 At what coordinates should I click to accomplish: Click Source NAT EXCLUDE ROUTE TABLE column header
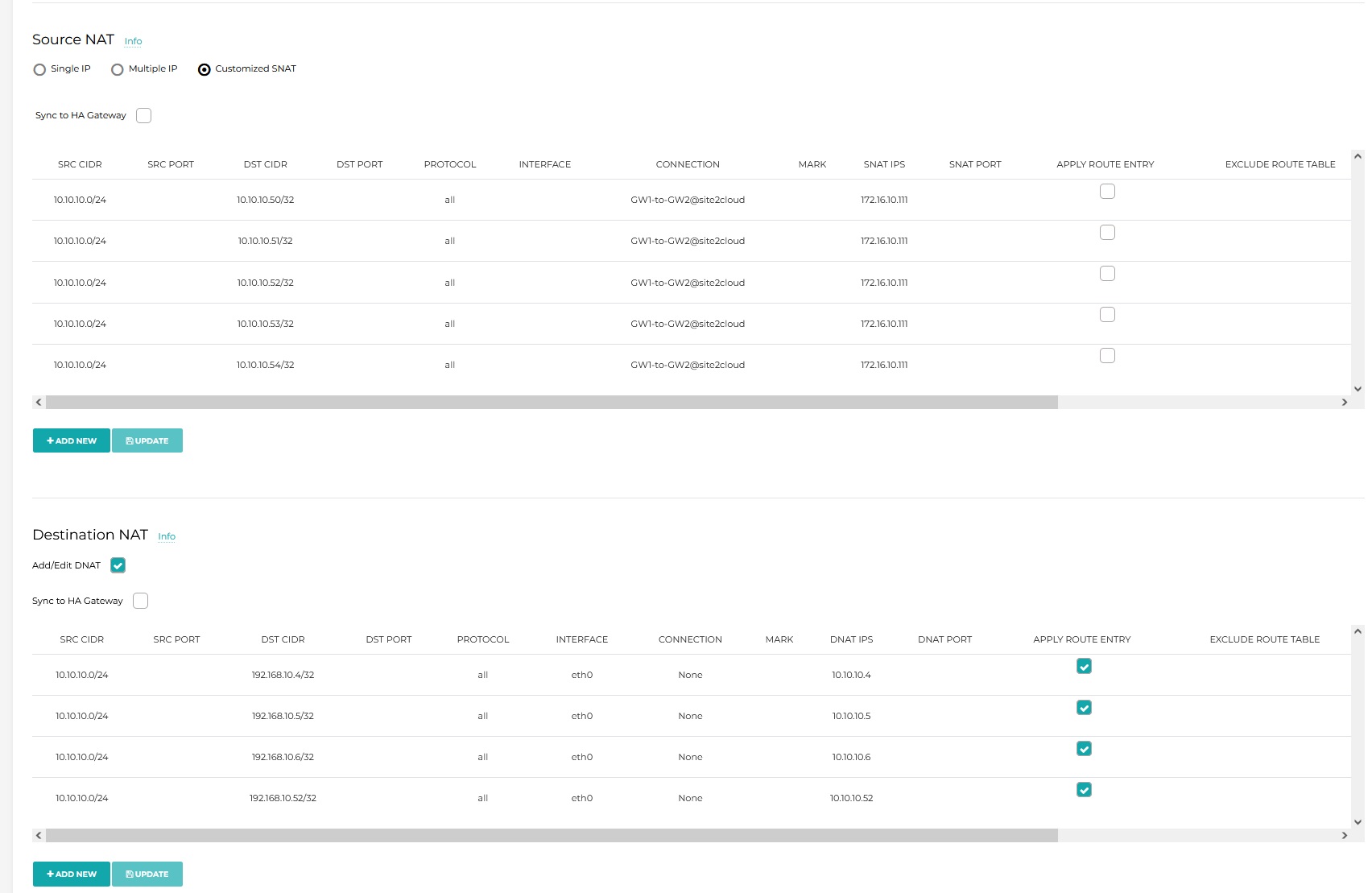(1280, 164)
